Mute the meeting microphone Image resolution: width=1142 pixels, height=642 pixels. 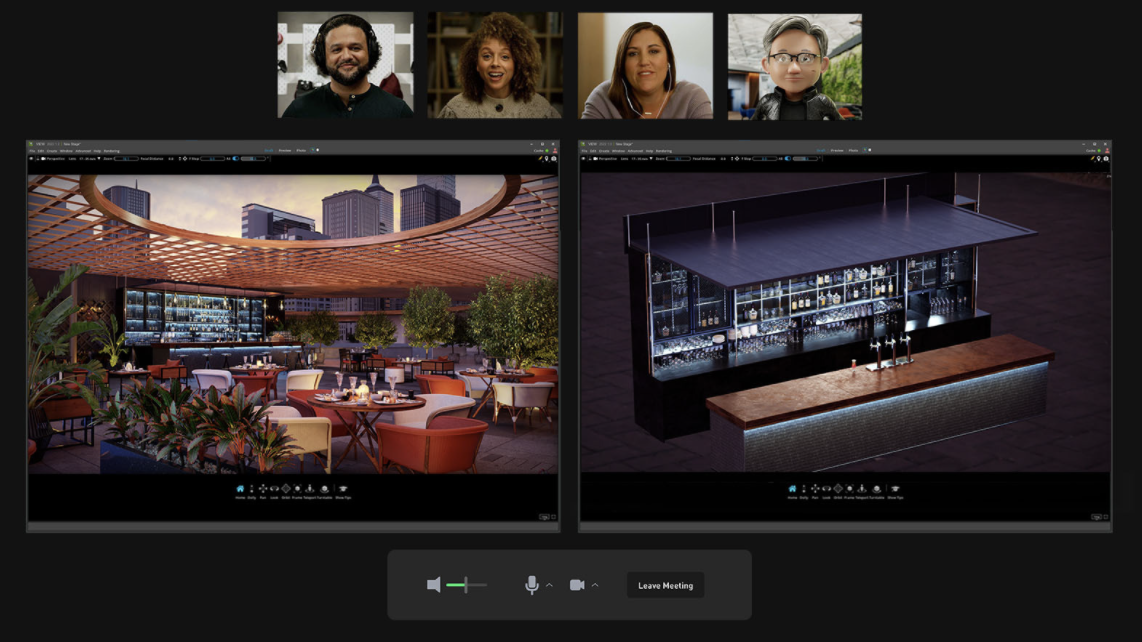tap(532, 585)
